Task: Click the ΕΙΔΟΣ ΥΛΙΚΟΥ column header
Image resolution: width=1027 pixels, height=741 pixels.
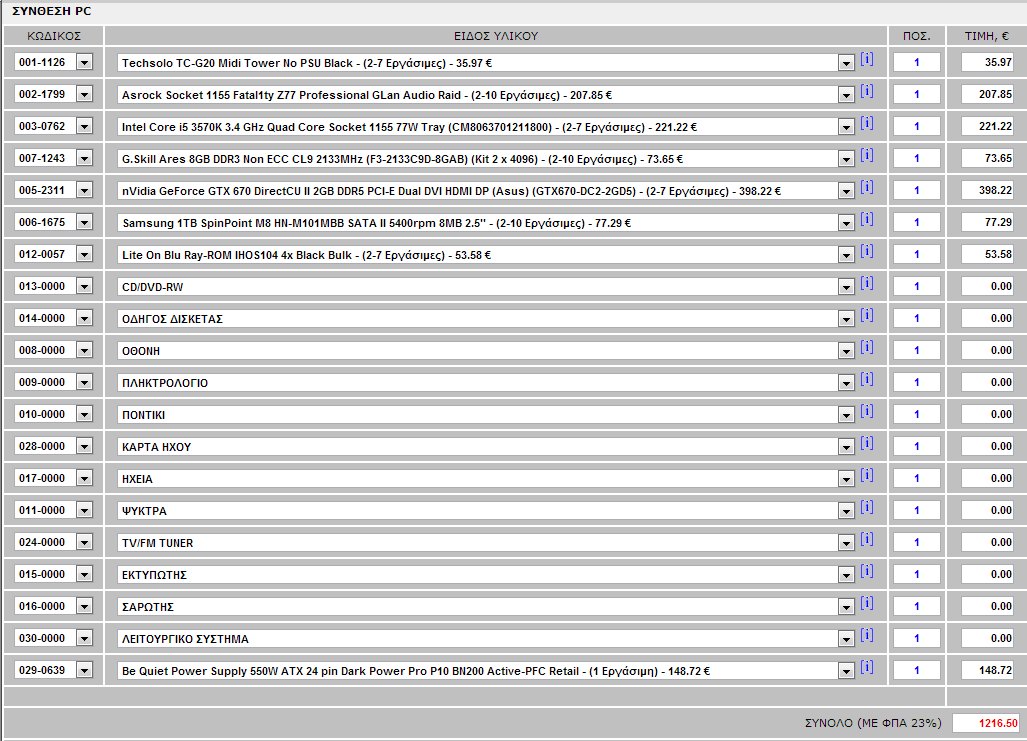Action: click(496, 36)
